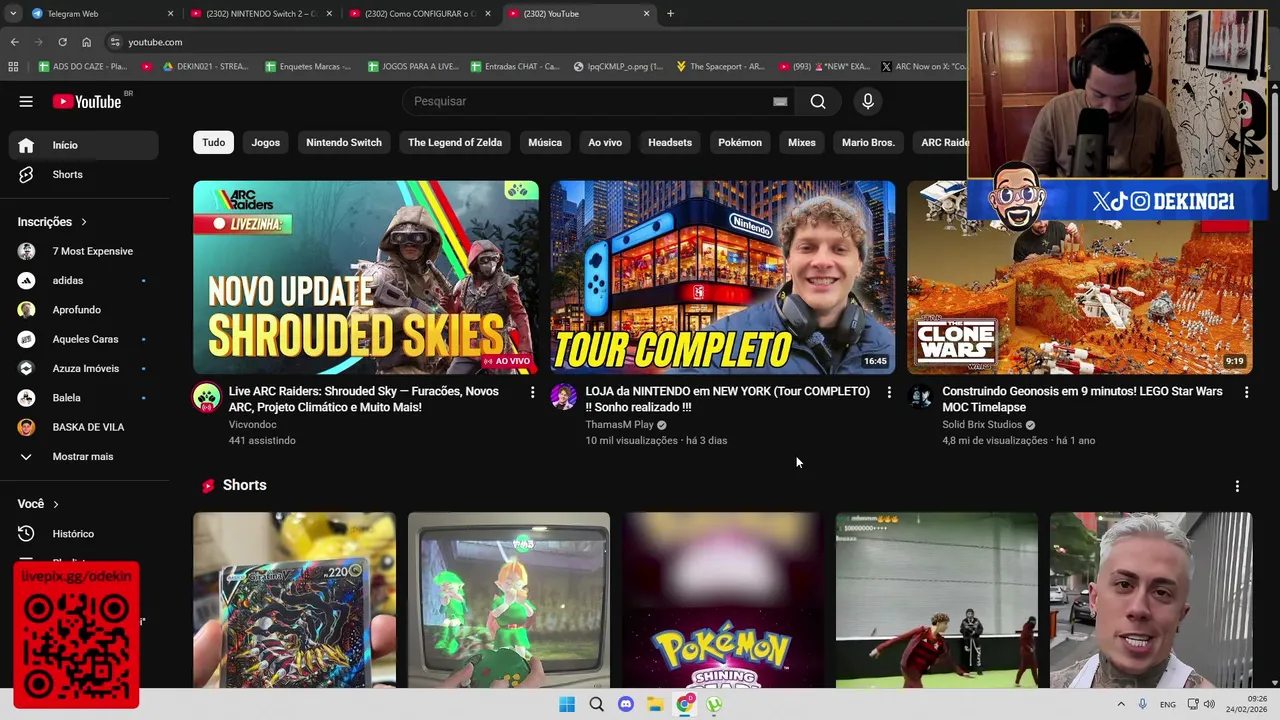Image resolution: width=1280 pixels, height=720 pixels.
Task: Go to Início in the sidebar
Action: [x=84, y=145]
